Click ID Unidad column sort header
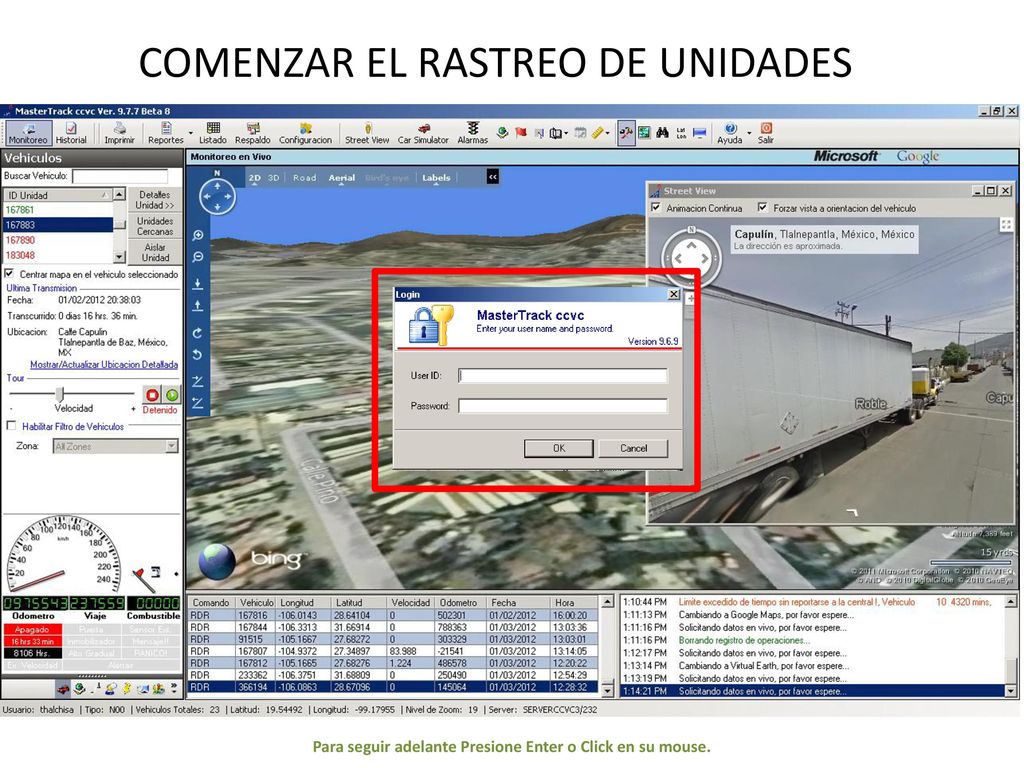1024x768 pixels. [57, 195]
